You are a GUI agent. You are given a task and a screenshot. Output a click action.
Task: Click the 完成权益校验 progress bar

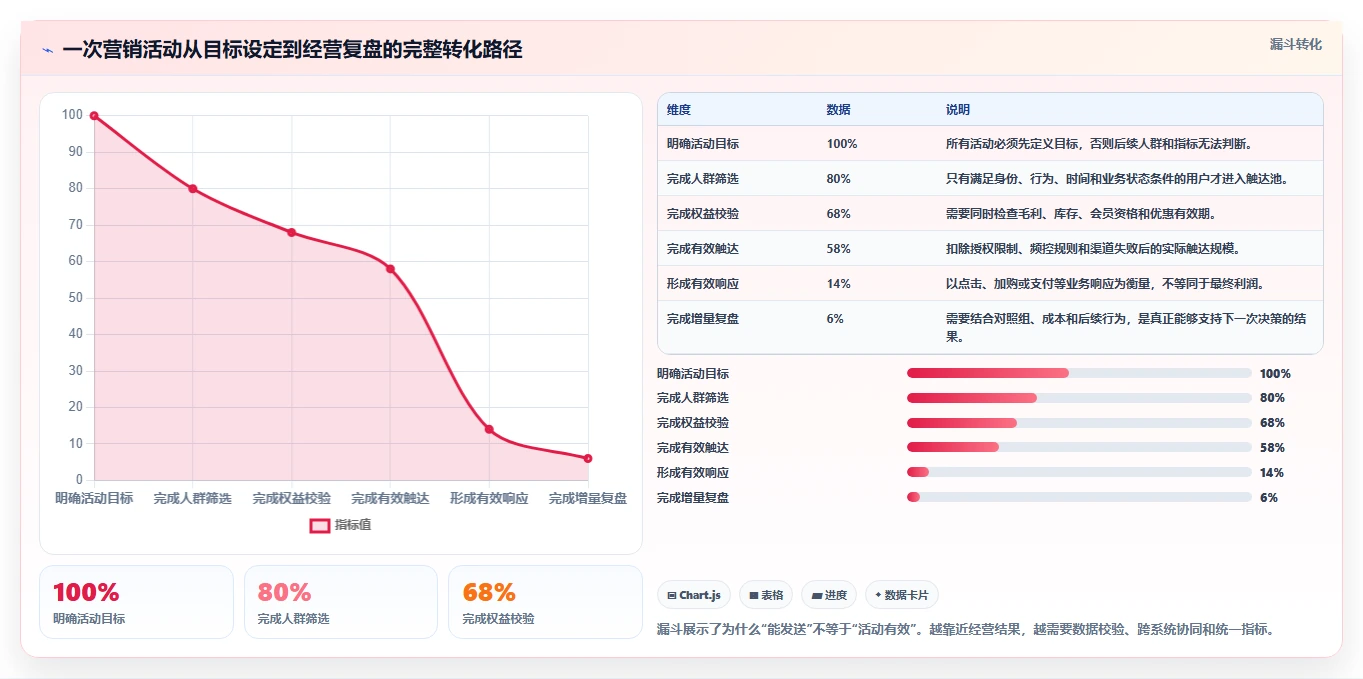click(x=1079, y=423)
